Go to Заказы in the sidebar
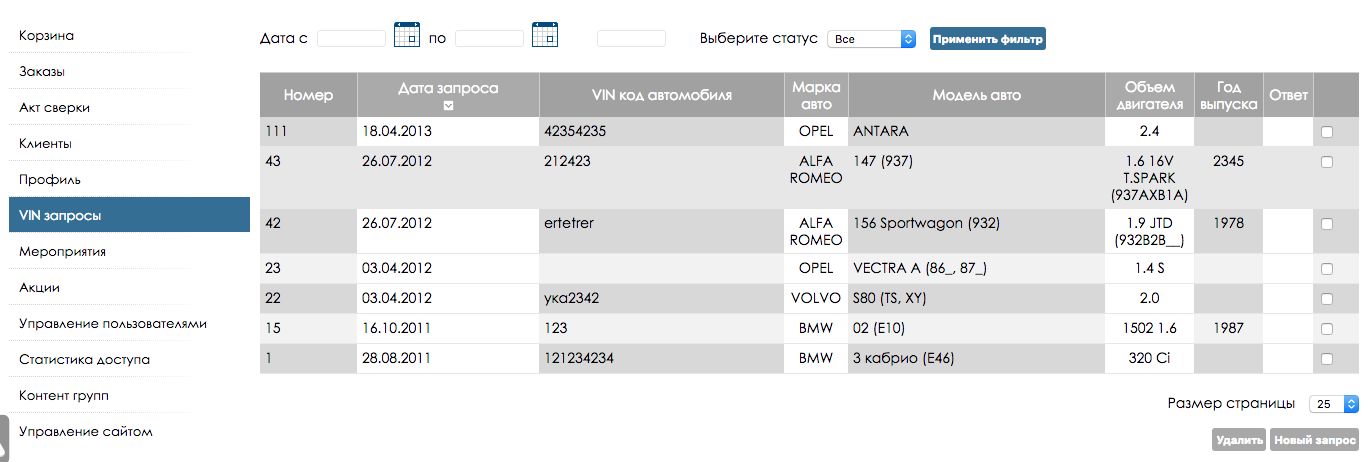 (42, 72)
